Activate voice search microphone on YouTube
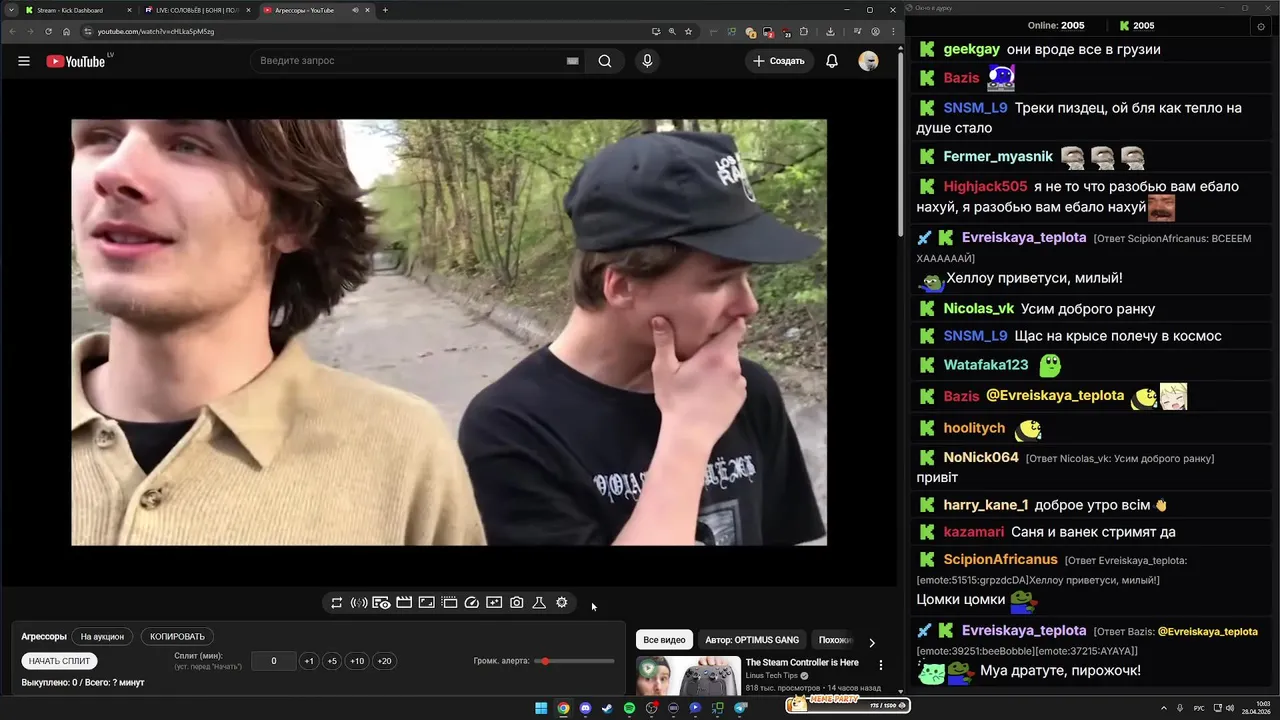 pyautogui.click(x=647, y=61)
